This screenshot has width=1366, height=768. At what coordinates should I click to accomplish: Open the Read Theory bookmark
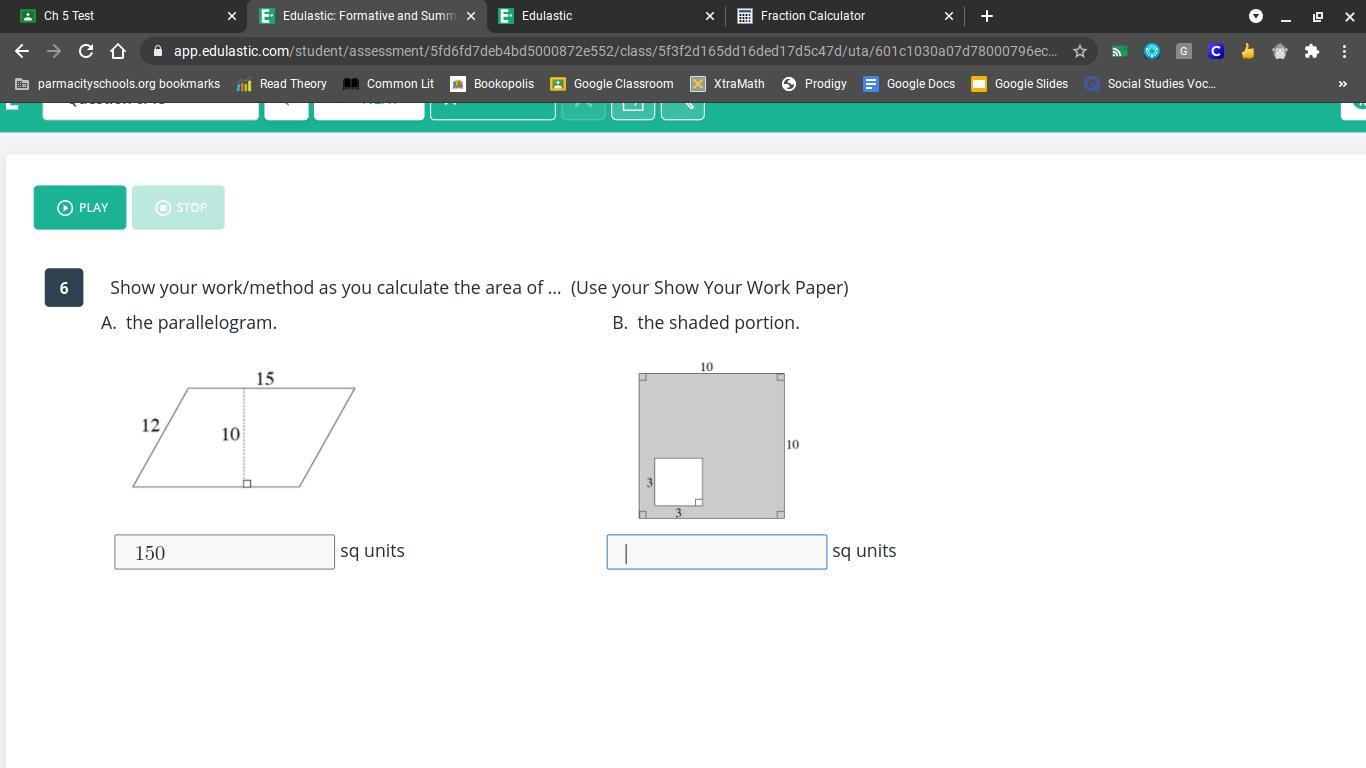point(282,84)
